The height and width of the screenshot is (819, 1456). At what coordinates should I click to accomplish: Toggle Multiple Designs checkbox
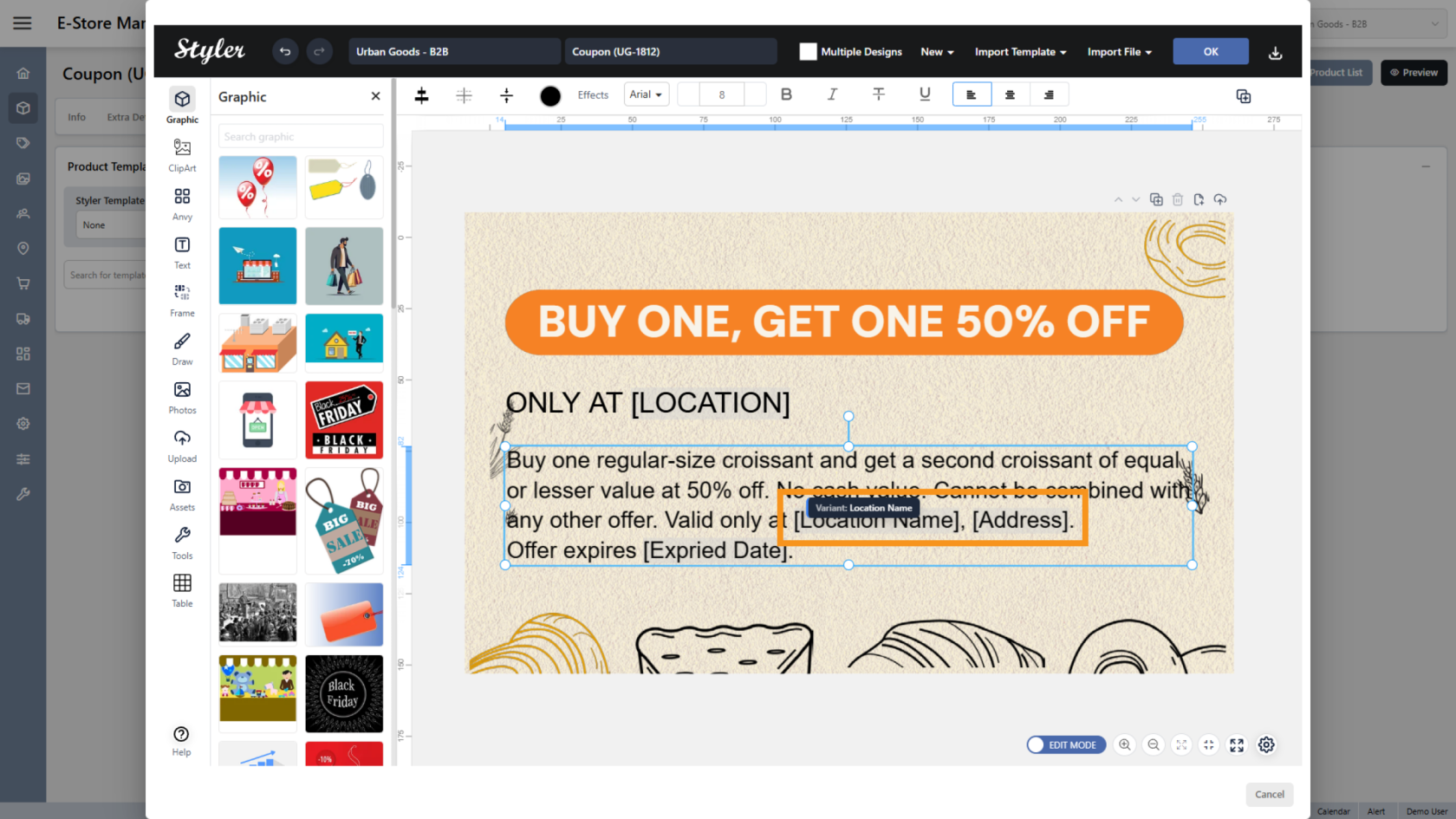[x=808, y=52]
